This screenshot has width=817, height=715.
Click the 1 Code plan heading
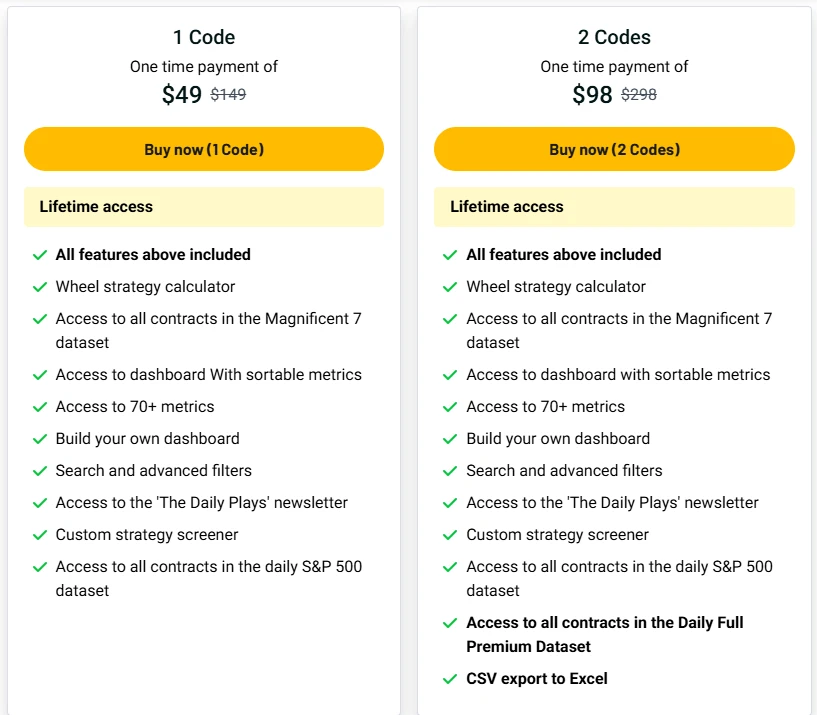(x=204, y=37)
